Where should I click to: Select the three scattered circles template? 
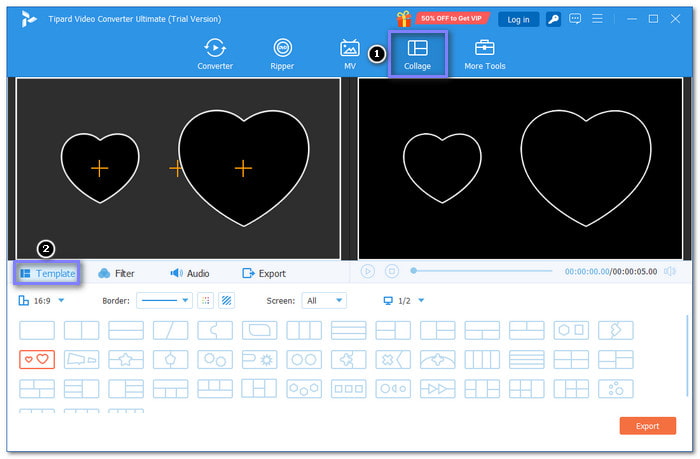(x=616, y=388)
